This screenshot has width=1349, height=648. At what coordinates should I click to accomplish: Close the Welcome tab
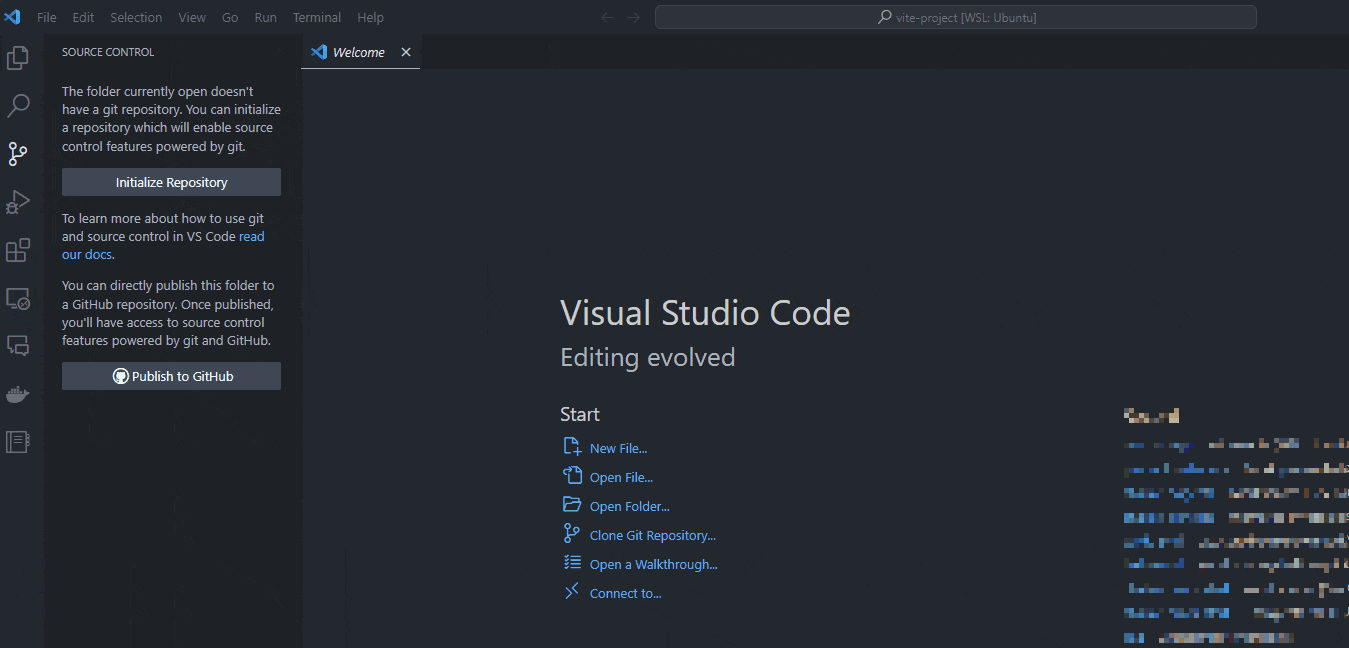[406, 52]
